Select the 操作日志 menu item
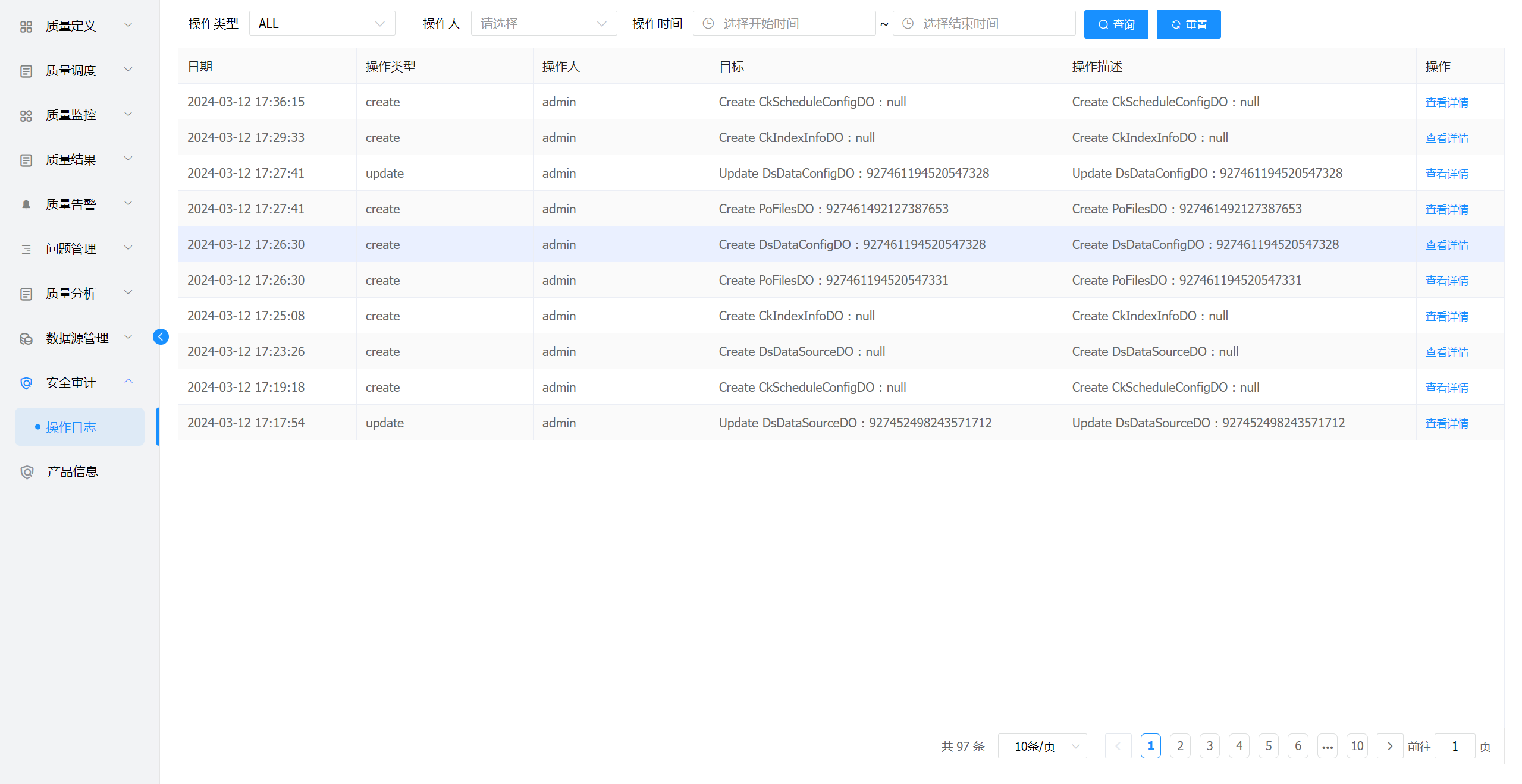 click(71, 427)
